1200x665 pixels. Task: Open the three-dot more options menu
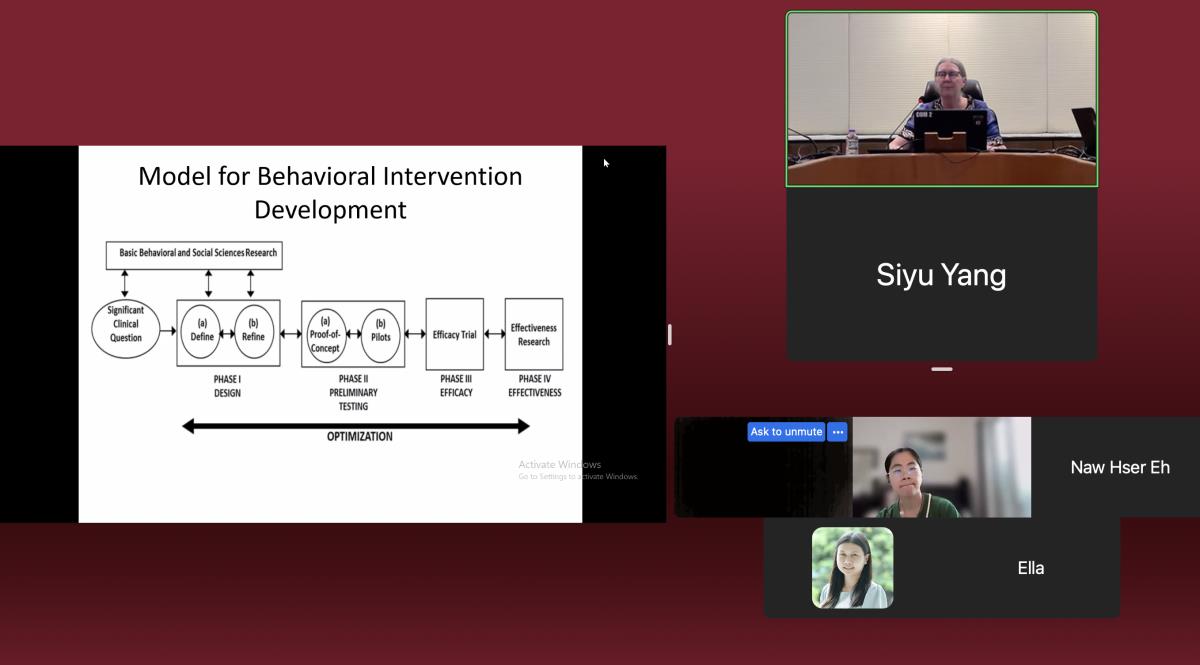click(x=838, y=432)
